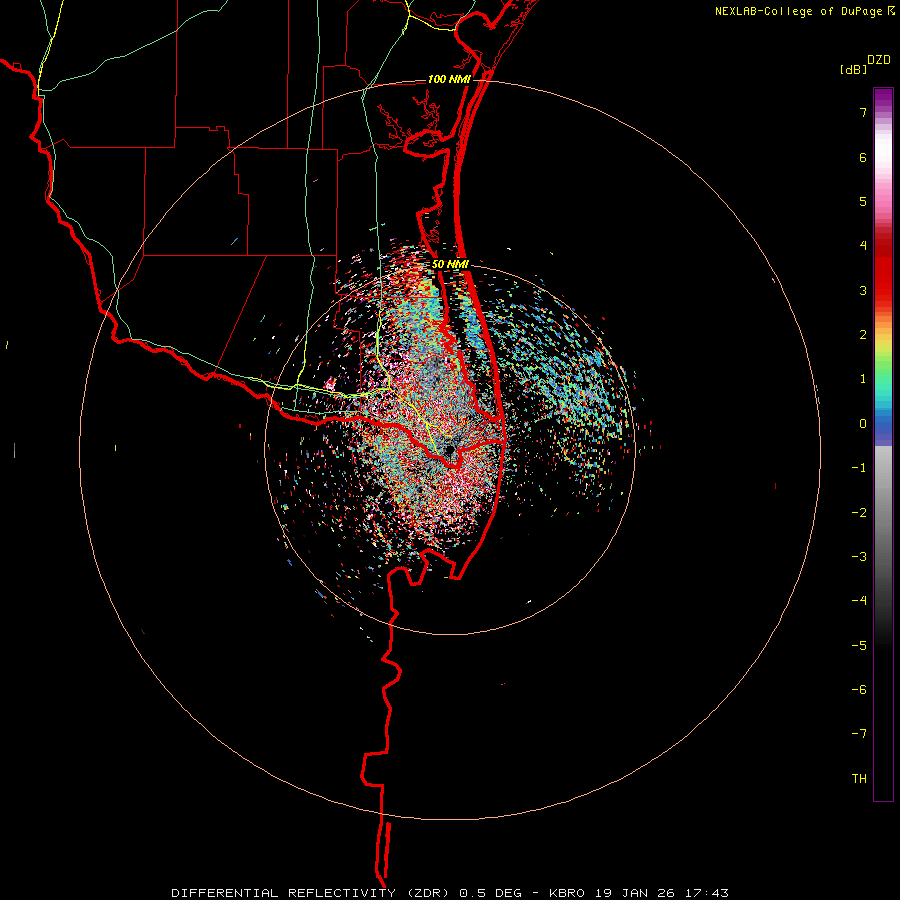Click the TH threshold label on the scale
This screenshot has width=900, height=900.
[x=859, y=779]
